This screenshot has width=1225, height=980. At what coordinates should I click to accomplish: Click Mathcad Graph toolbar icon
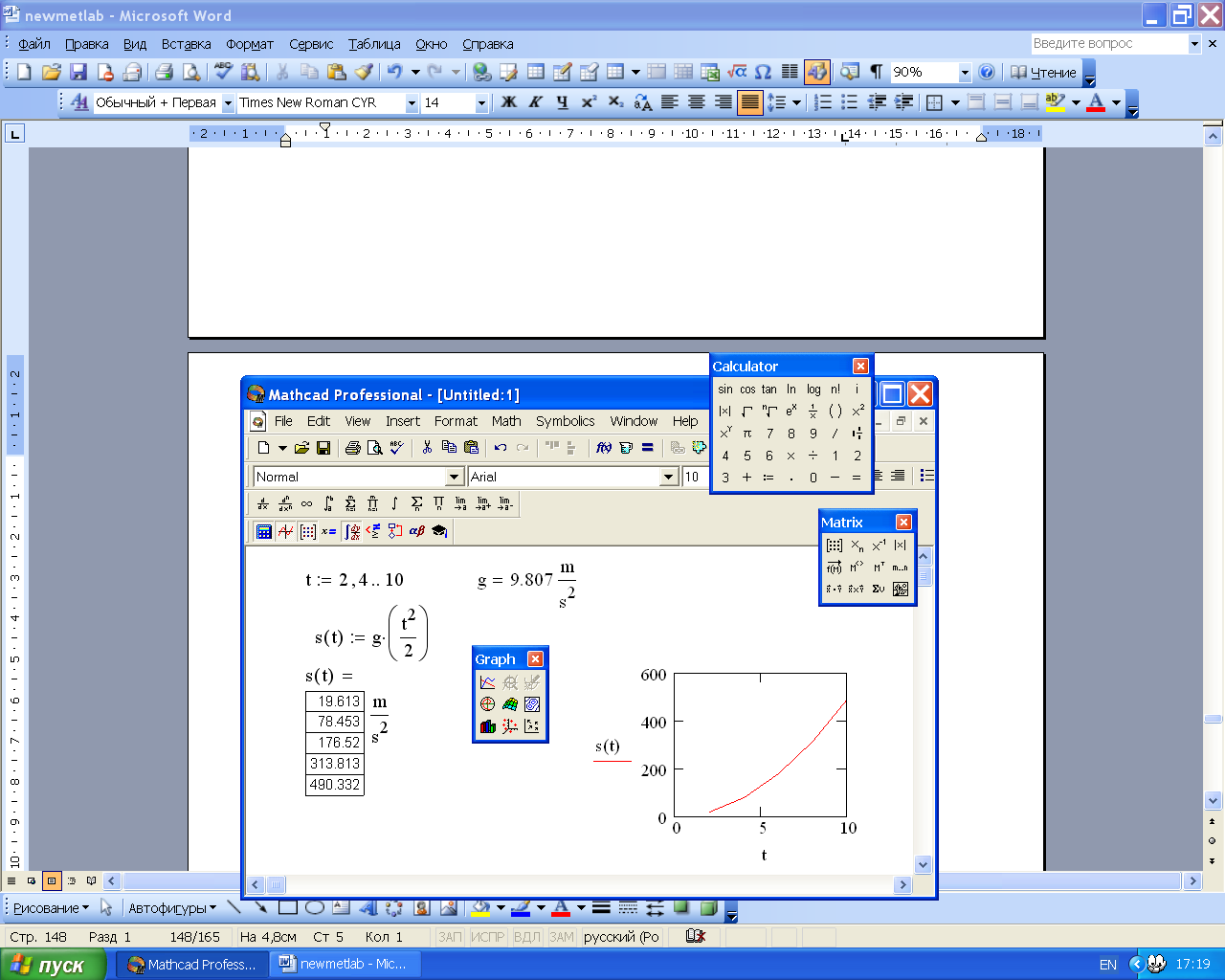pos(285,531)
